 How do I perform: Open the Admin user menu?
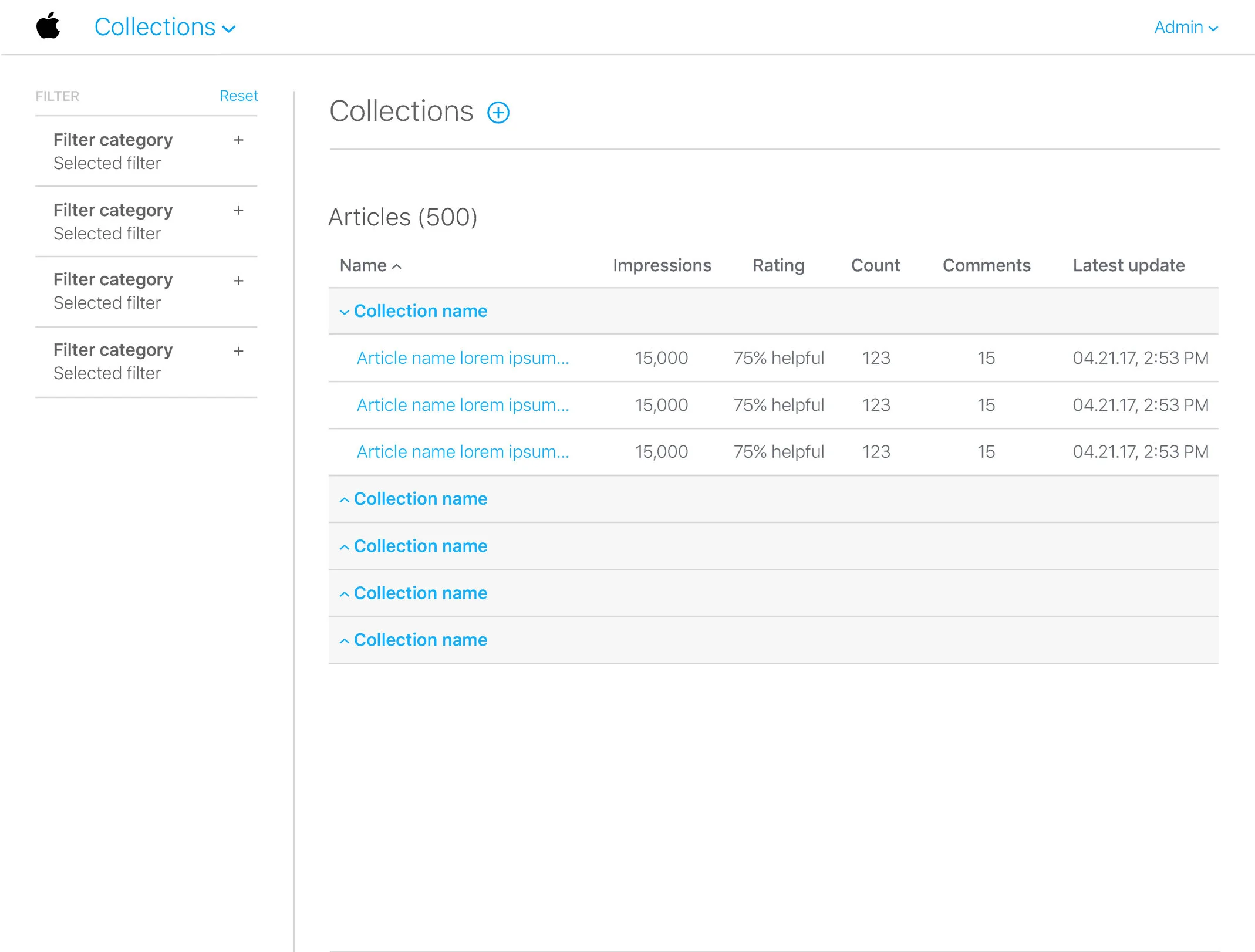click(1185, 27)
